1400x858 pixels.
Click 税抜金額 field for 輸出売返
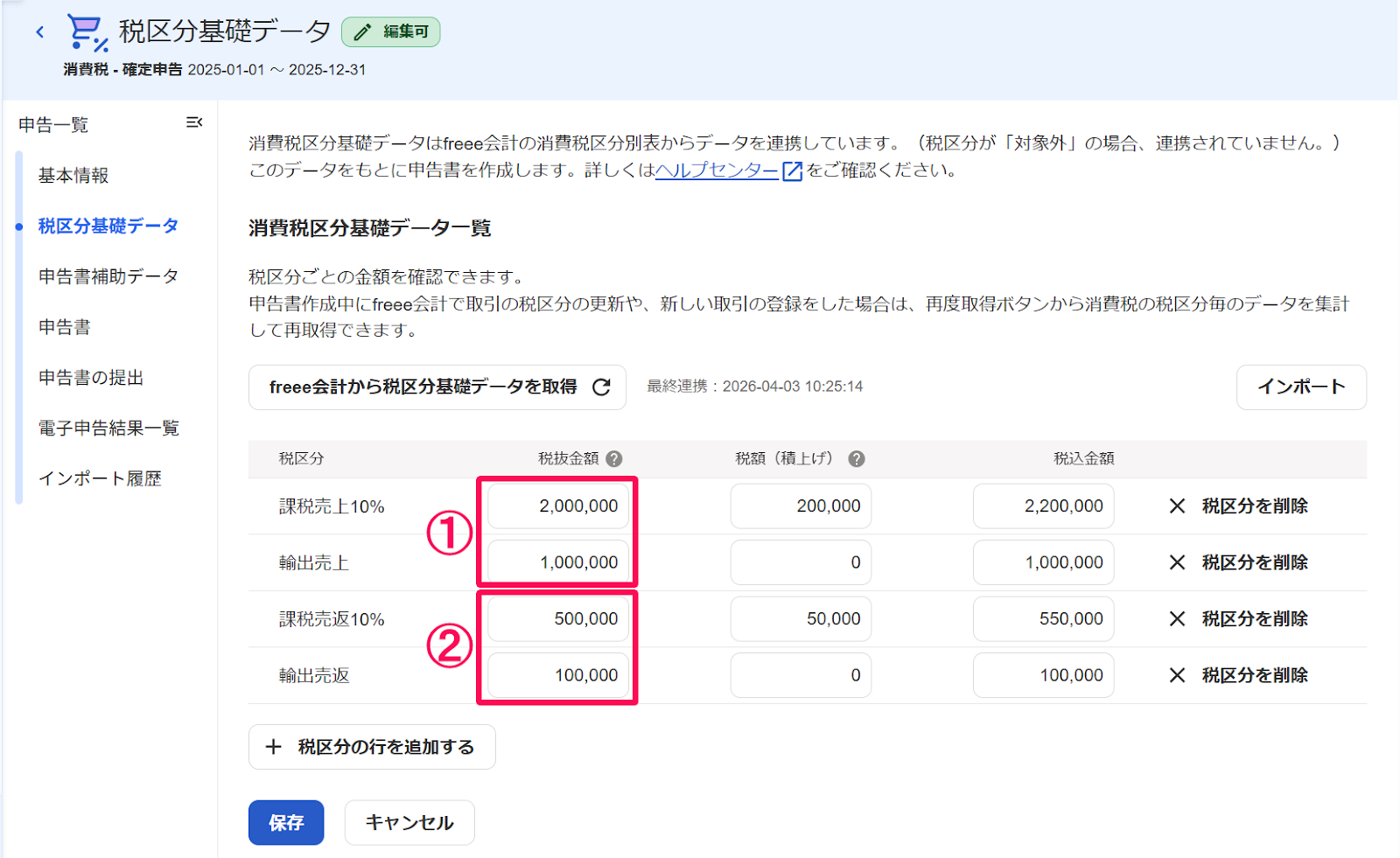(558, 675)
